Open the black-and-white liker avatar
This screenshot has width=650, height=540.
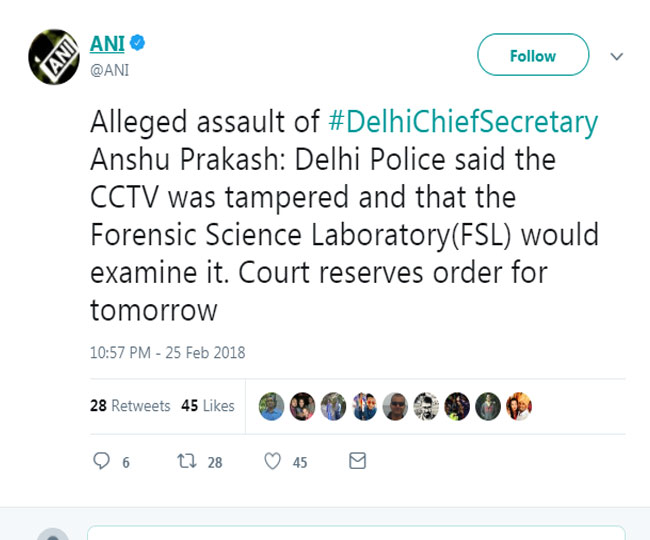426,405
